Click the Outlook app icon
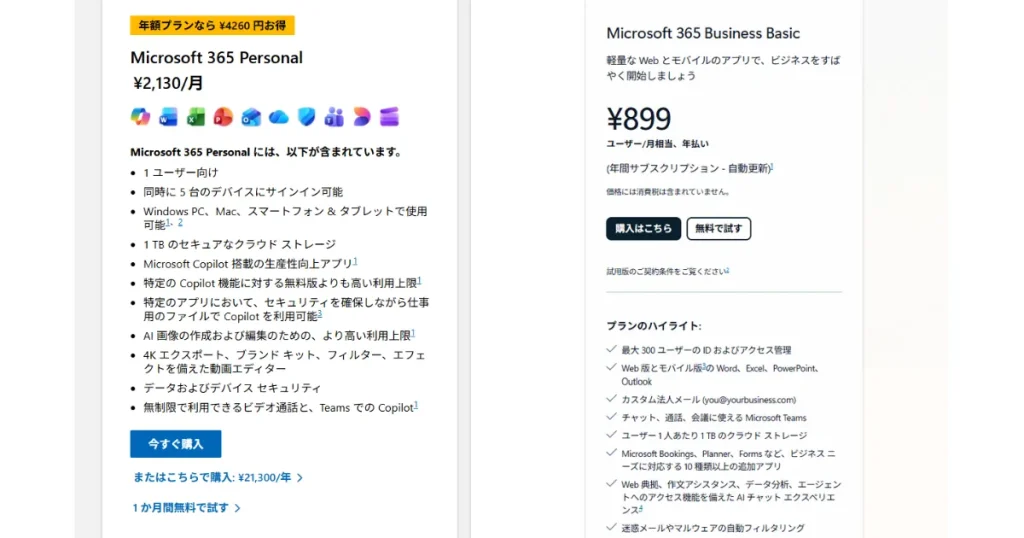Viewport: 1024px width, 538px height. pos(251,117)
